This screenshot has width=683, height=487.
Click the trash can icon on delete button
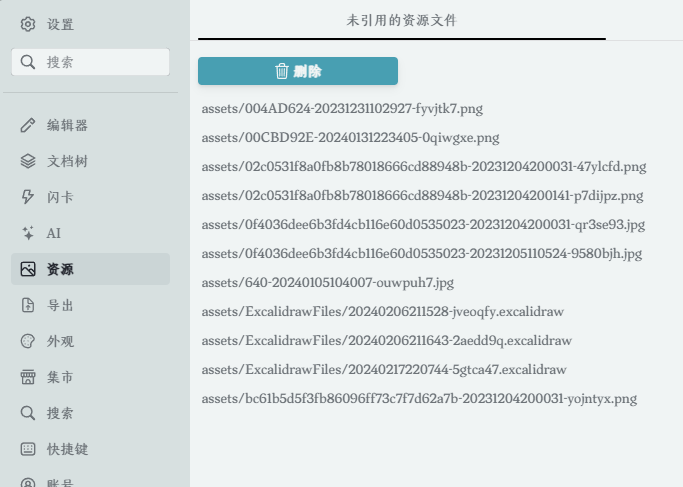282,71
